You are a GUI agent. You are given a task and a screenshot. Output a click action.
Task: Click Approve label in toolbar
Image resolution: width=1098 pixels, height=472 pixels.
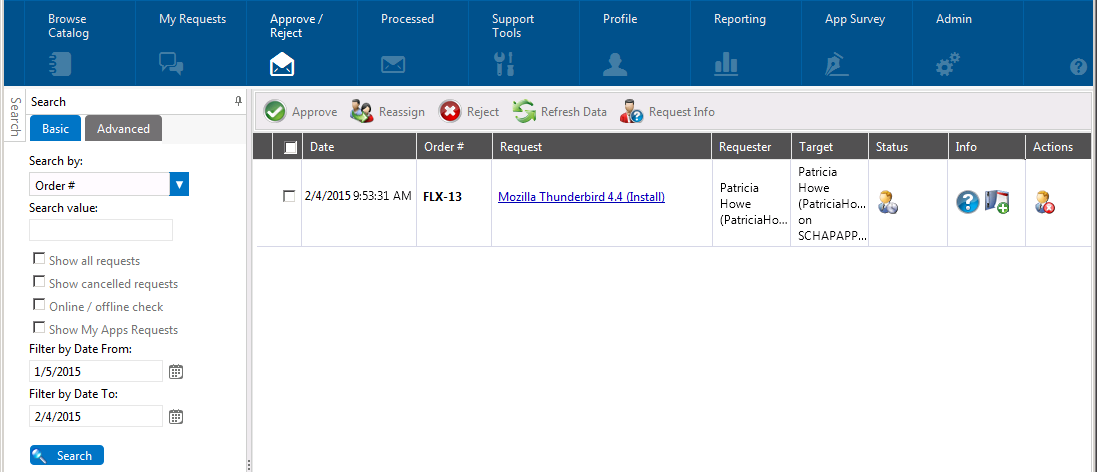point(314,112)
